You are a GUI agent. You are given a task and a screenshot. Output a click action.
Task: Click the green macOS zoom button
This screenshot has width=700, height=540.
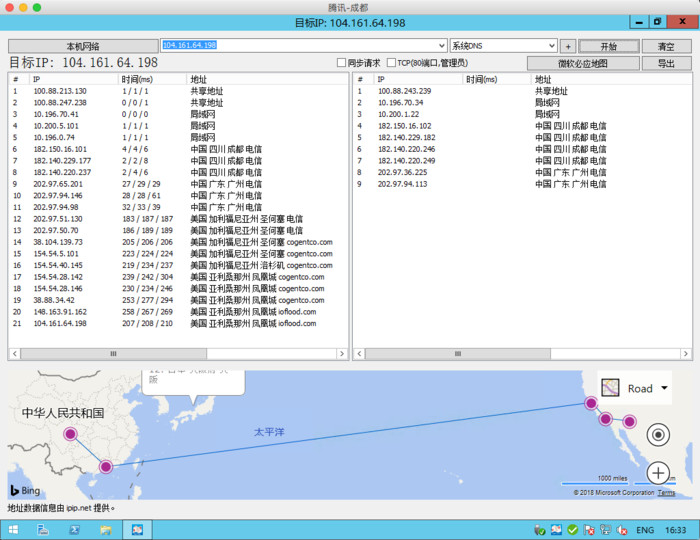click(37, 7)
